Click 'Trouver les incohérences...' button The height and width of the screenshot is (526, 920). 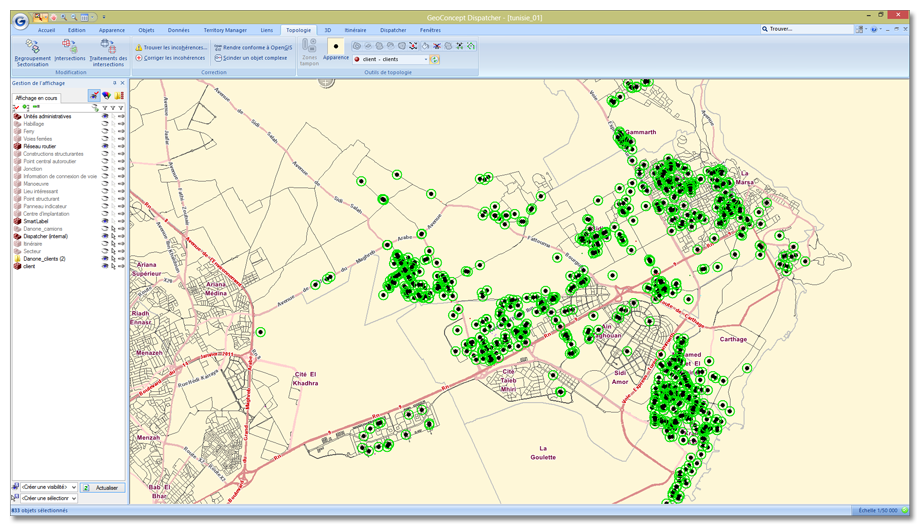click(171, 47)
